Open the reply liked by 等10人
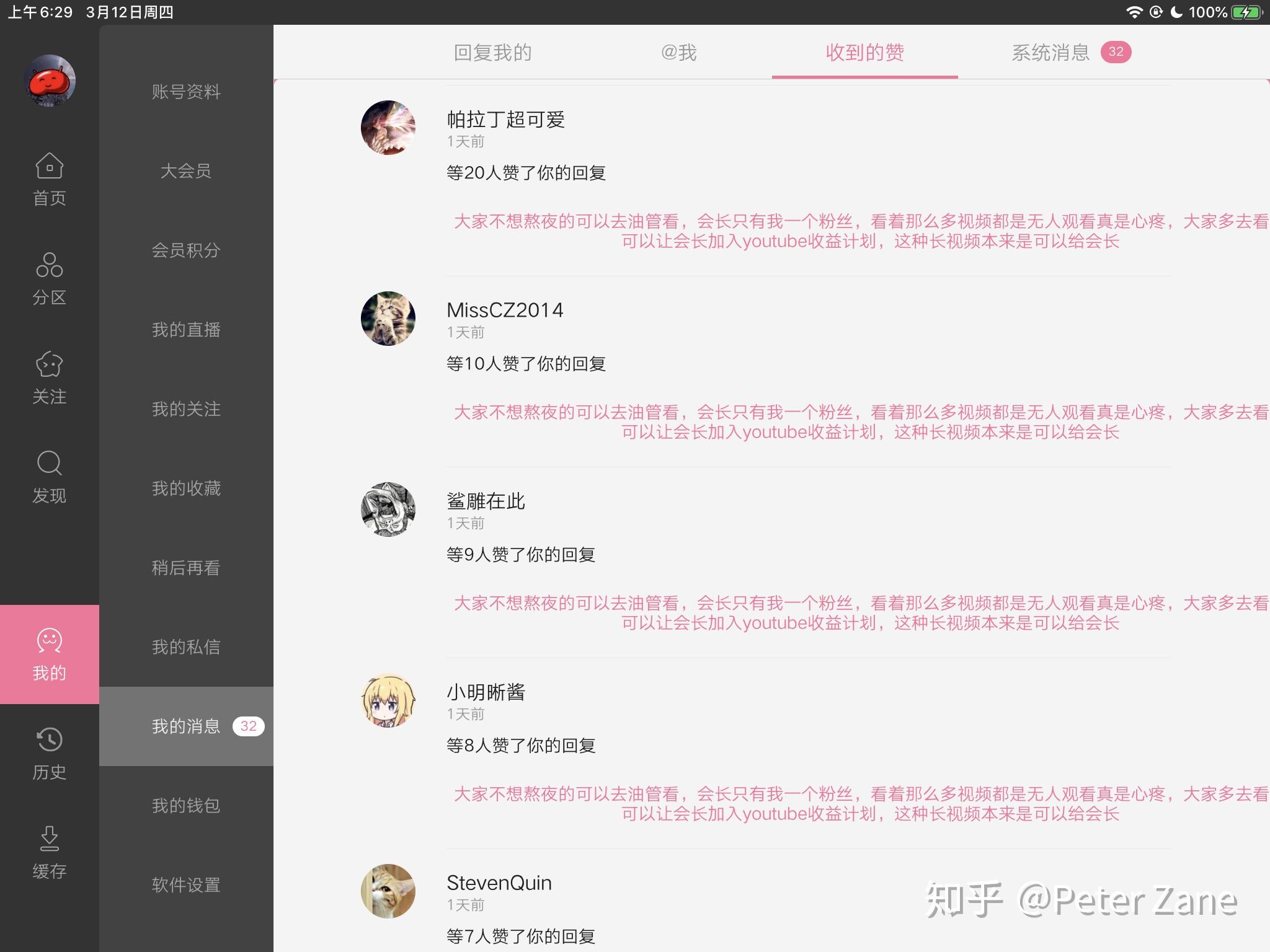This screenshot has height=952, width=1270. [x=861, y=422]
